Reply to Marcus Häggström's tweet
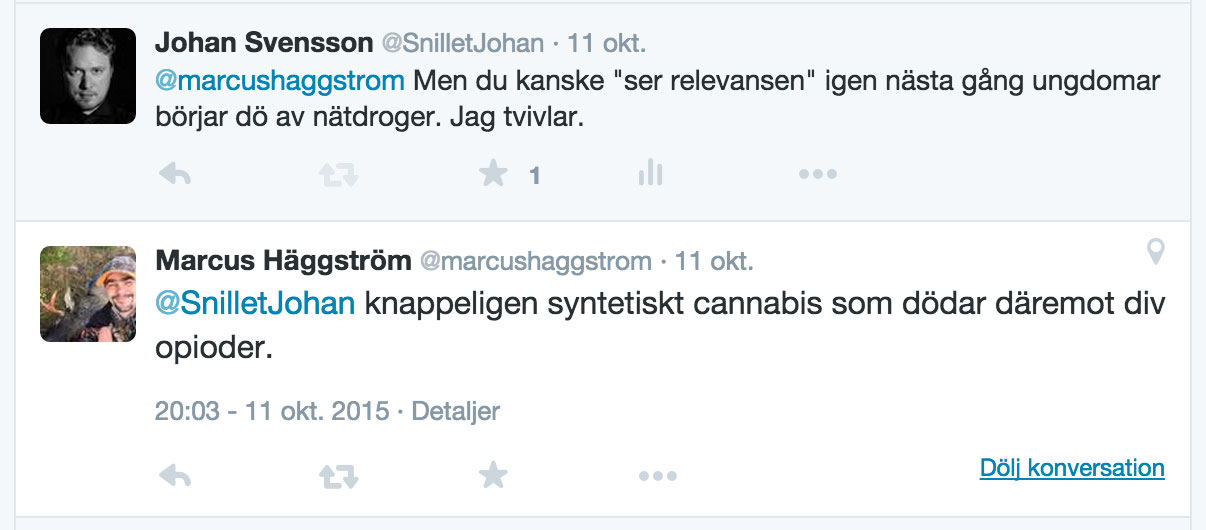 (x=175, y=476)
